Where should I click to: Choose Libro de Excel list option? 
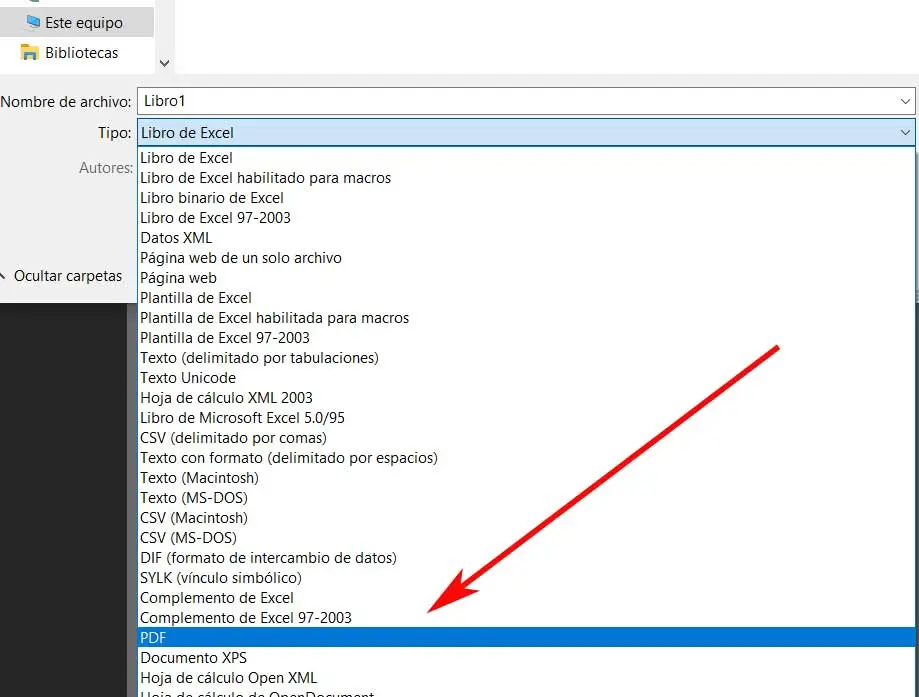[x=526, y=158]
